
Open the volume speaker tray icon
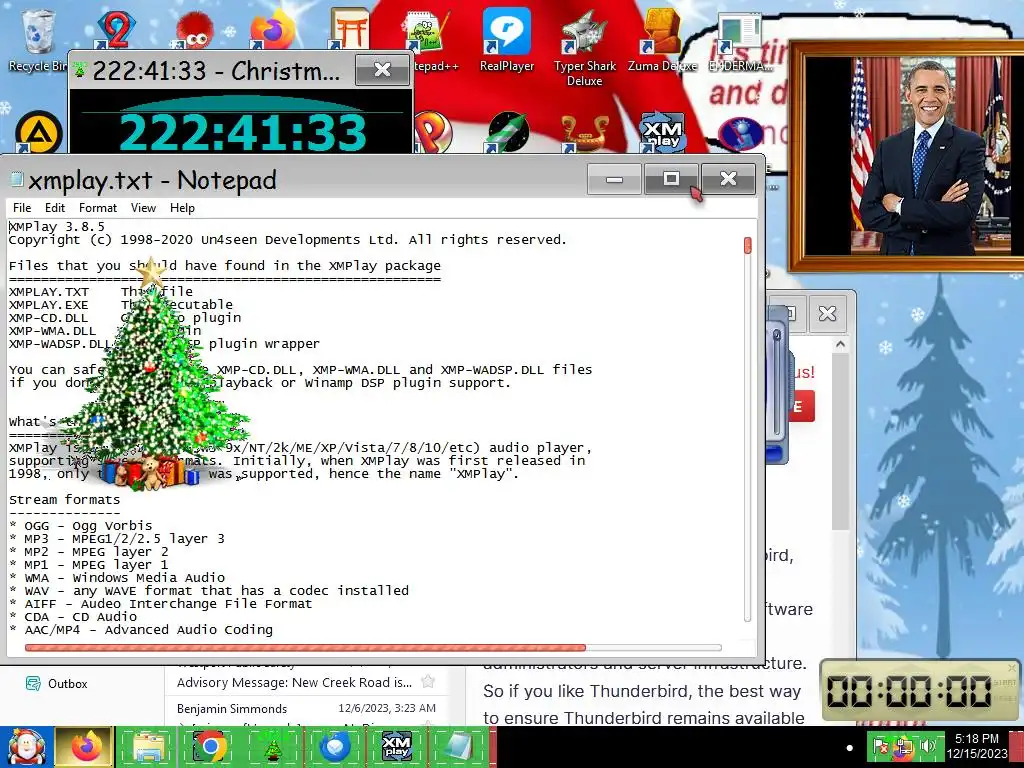point(928,746)
